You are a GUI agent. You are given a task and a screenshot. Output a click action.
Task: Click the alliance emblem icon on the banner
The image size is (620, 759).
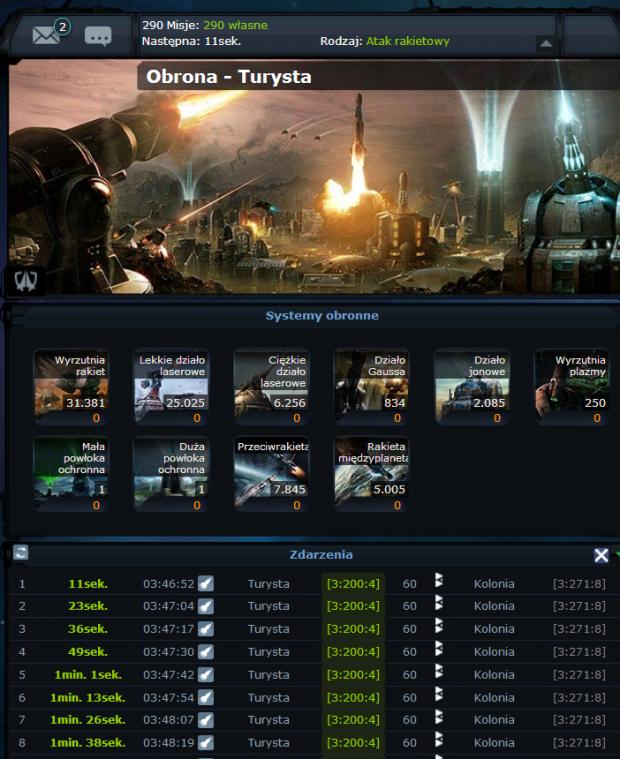[26, 281]
